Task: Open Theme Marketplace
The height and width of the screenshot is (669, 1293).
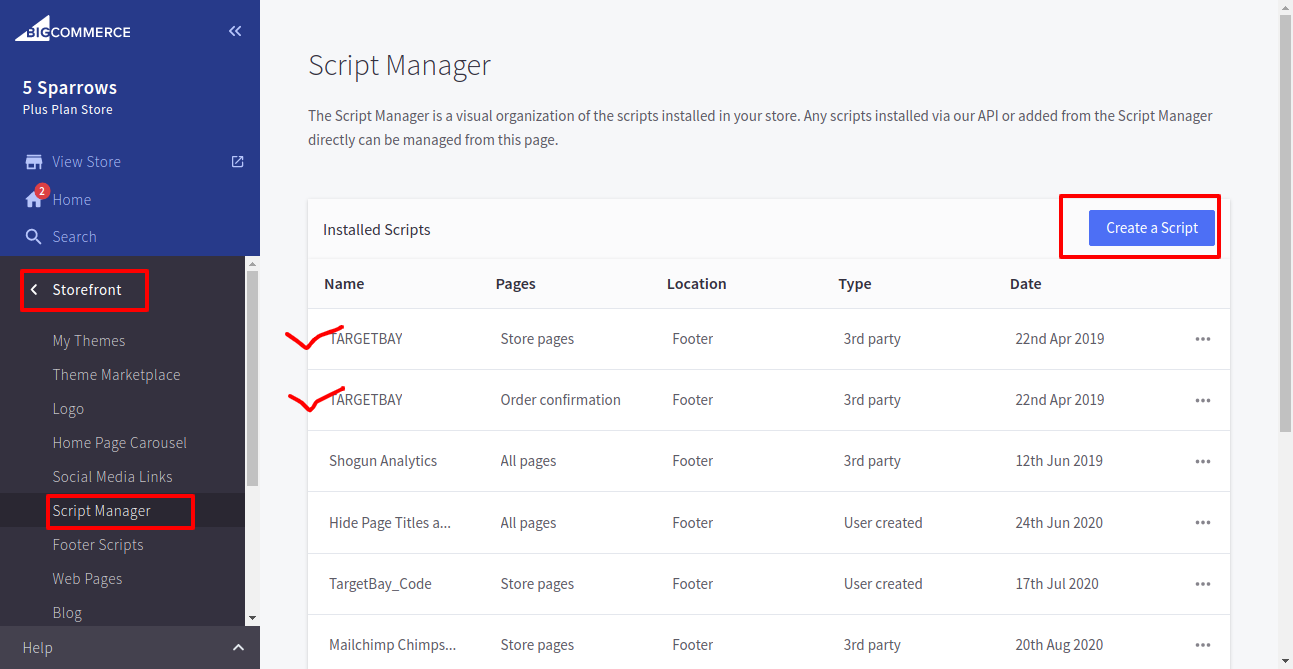Action: click(x=116, y=375)
